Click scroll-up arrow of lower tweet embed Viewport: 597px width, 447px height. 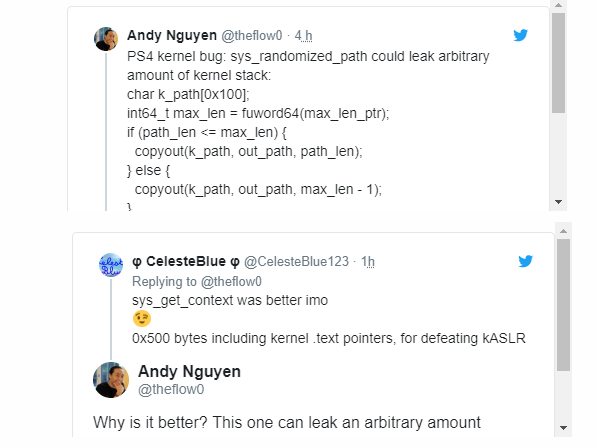coord(563,231)
